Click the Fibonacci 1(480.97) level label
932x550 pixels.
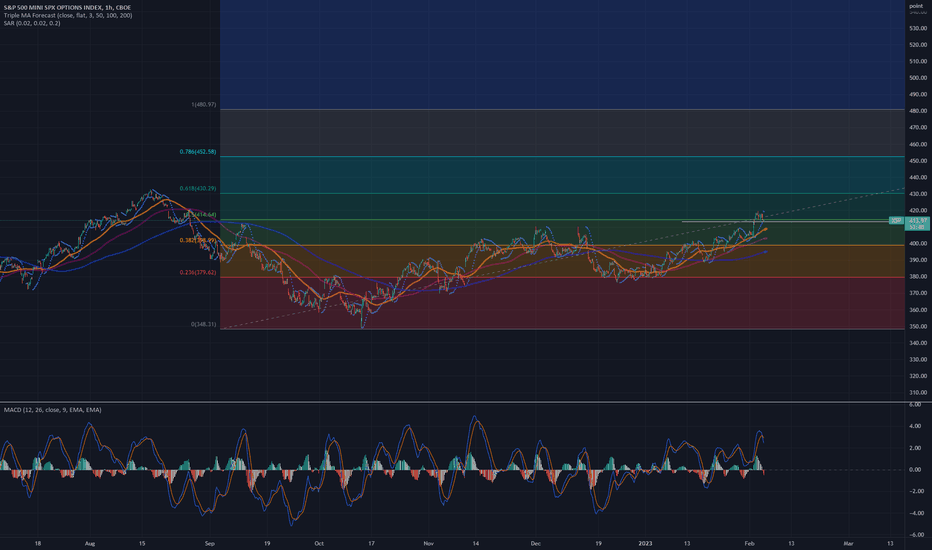pos(204,105)
